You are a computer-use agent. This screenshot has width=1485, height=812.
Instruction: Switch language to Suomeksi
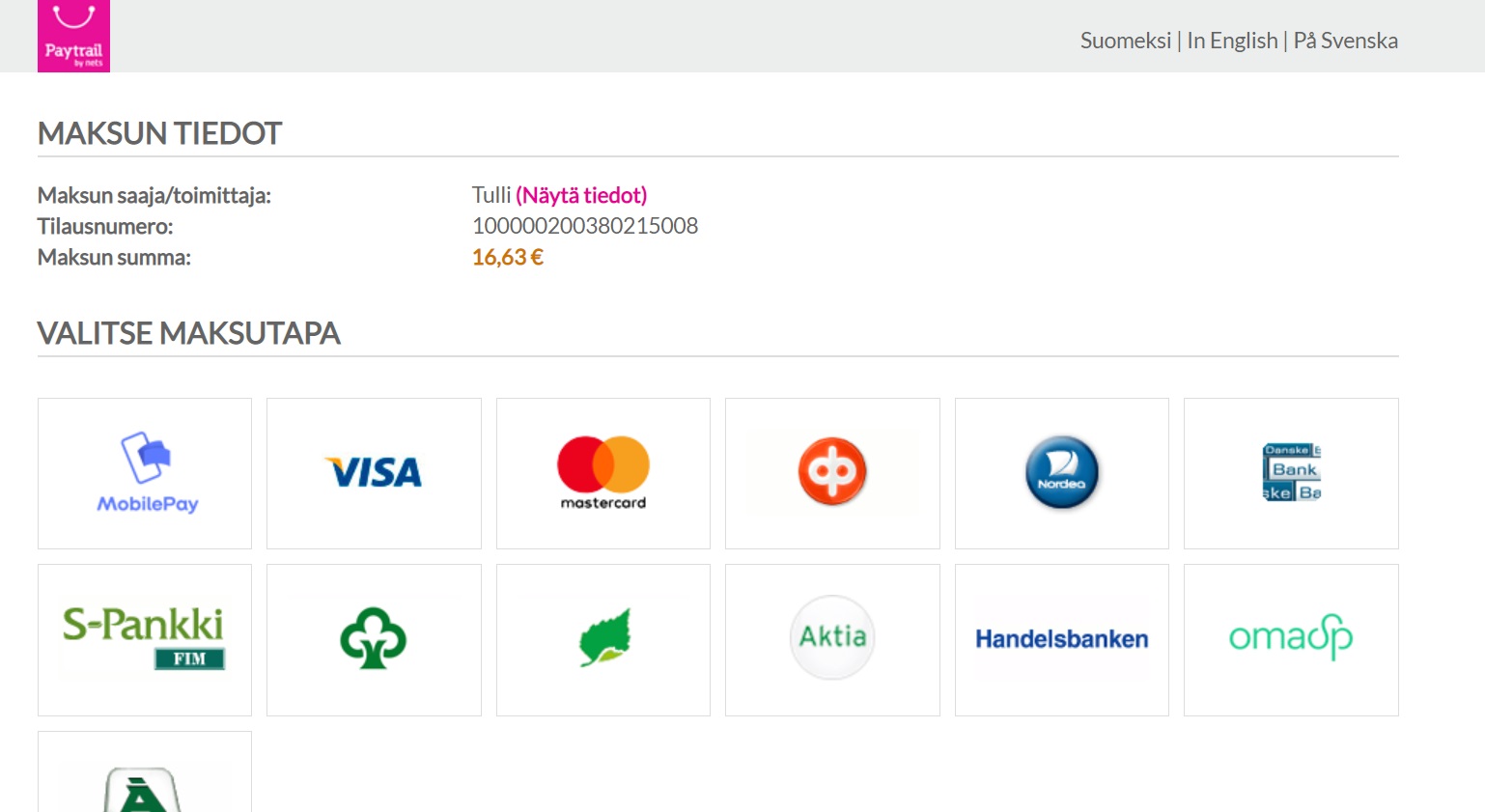[1125, 41]
